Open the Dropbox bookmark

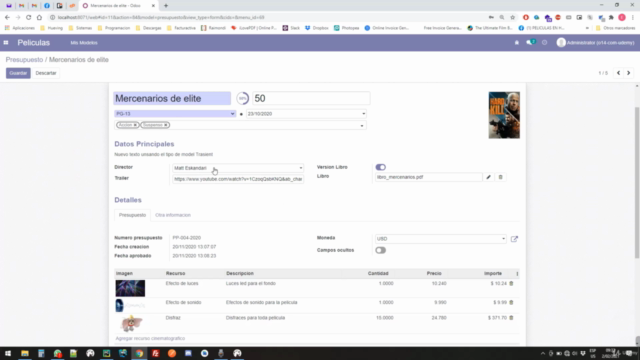coord(317,28)
